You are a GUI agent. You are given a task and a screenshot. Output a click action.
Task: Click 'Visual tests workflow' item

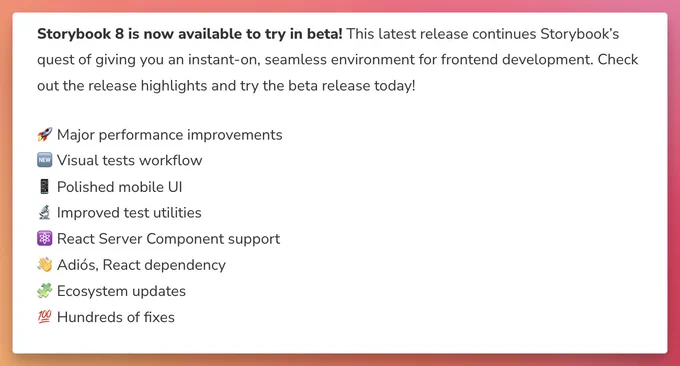pos(130,160)
